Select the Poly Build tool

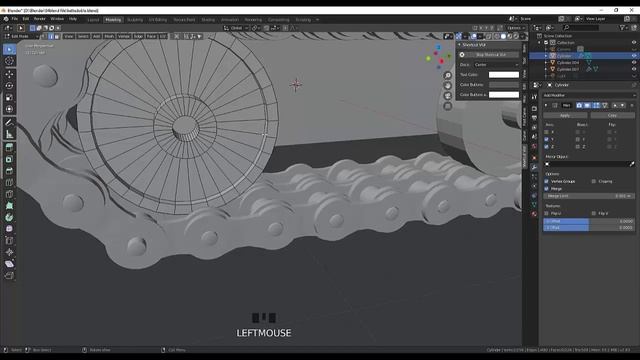click(x=9, y=206)
